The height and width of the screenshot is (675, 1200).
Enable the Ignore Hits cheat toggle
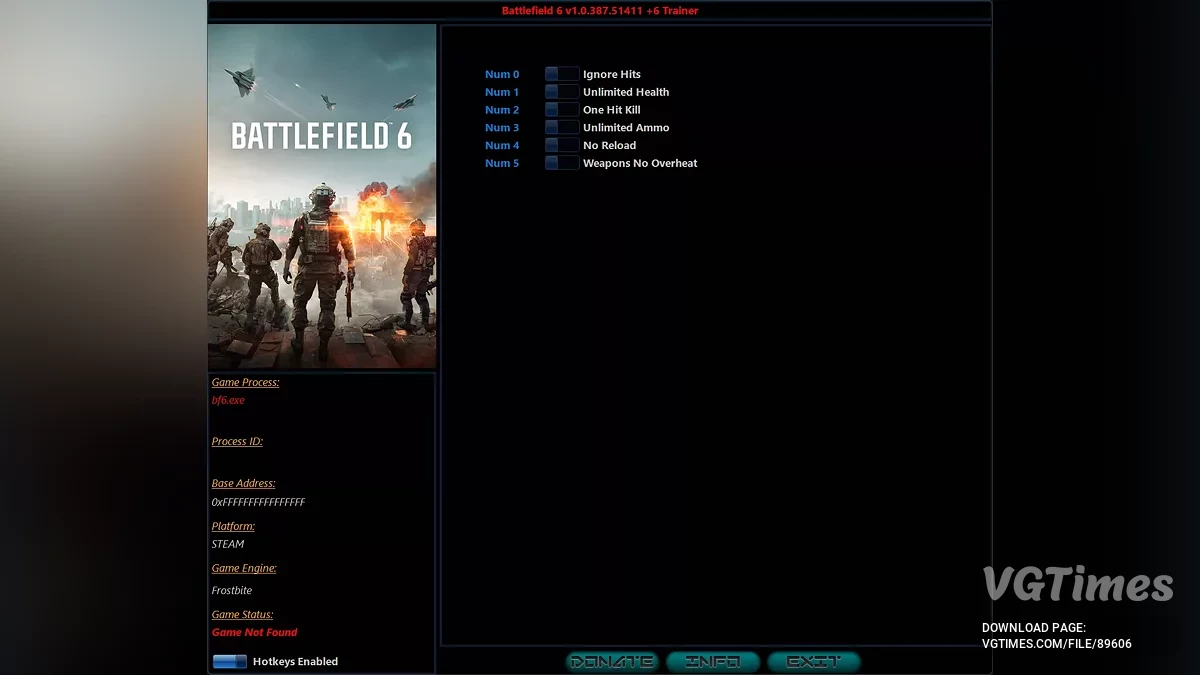(x=561, y=73)
